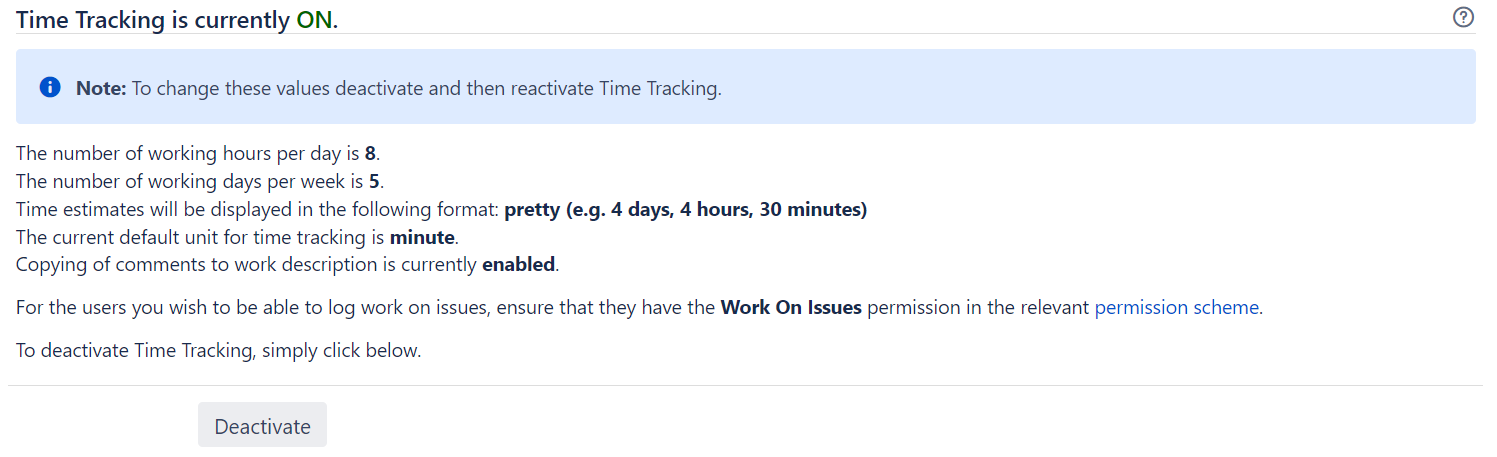This screenshot has height=457, width=1497.
Task: Click the green ON status text
Action: point(314,20)
